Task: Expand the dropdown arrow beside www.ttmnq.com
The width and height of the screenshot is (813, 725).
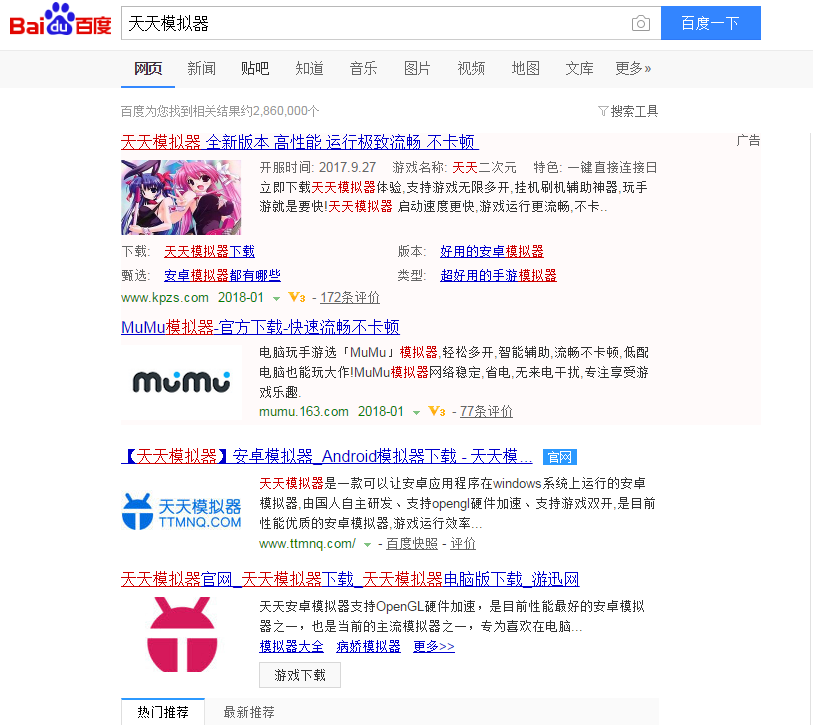Action: [368, 545]
